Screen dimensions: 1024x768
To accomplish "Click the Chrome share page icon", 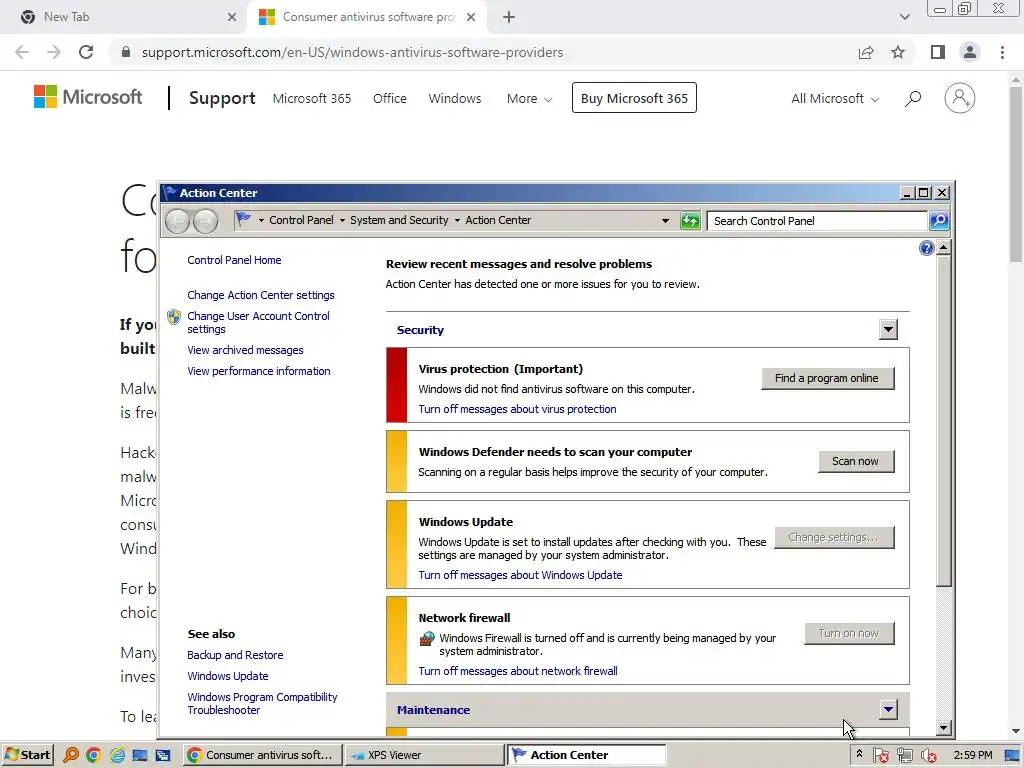I will tap(866, 52).
